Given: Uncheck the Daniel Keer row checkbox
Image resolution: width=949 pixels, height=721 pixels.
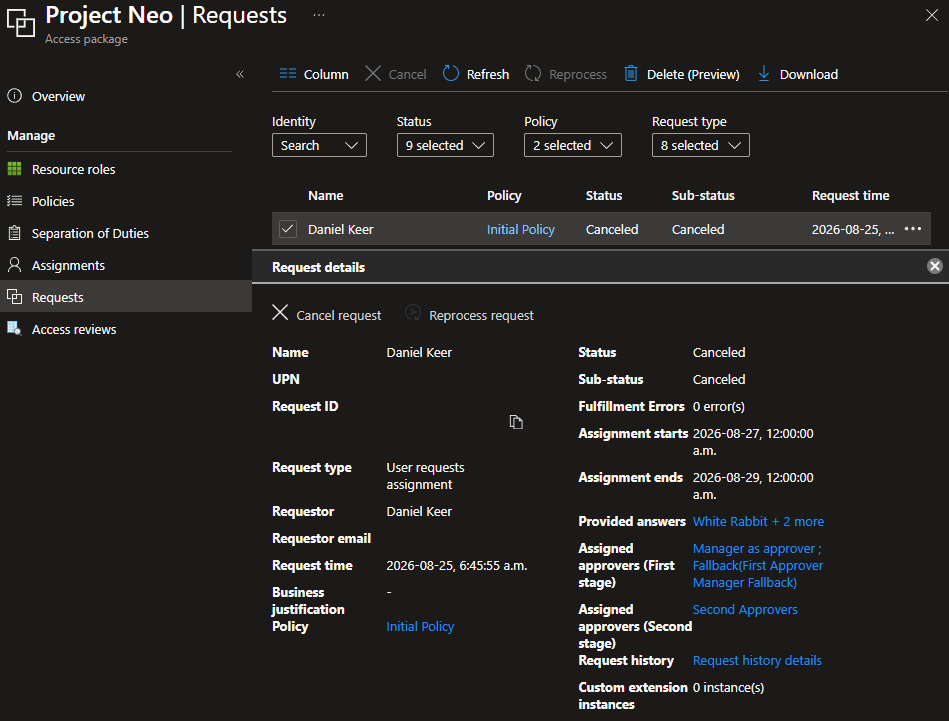Looking at the screenshot, I should pos(287,229).
